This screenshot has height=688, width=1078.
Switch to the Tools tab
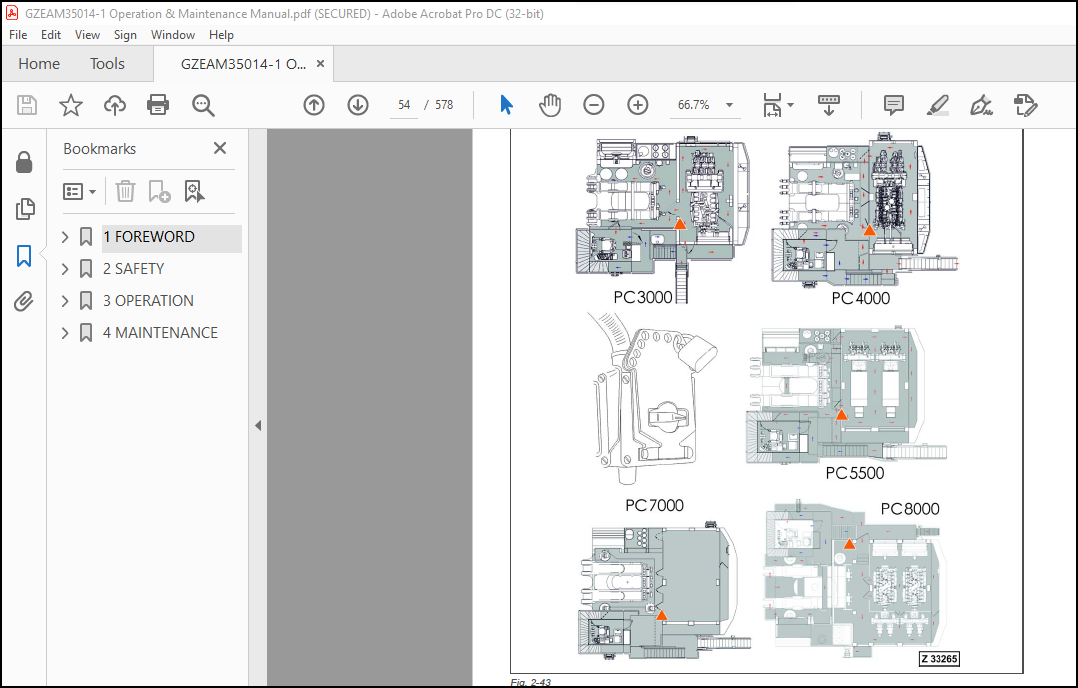click(107, 64)
